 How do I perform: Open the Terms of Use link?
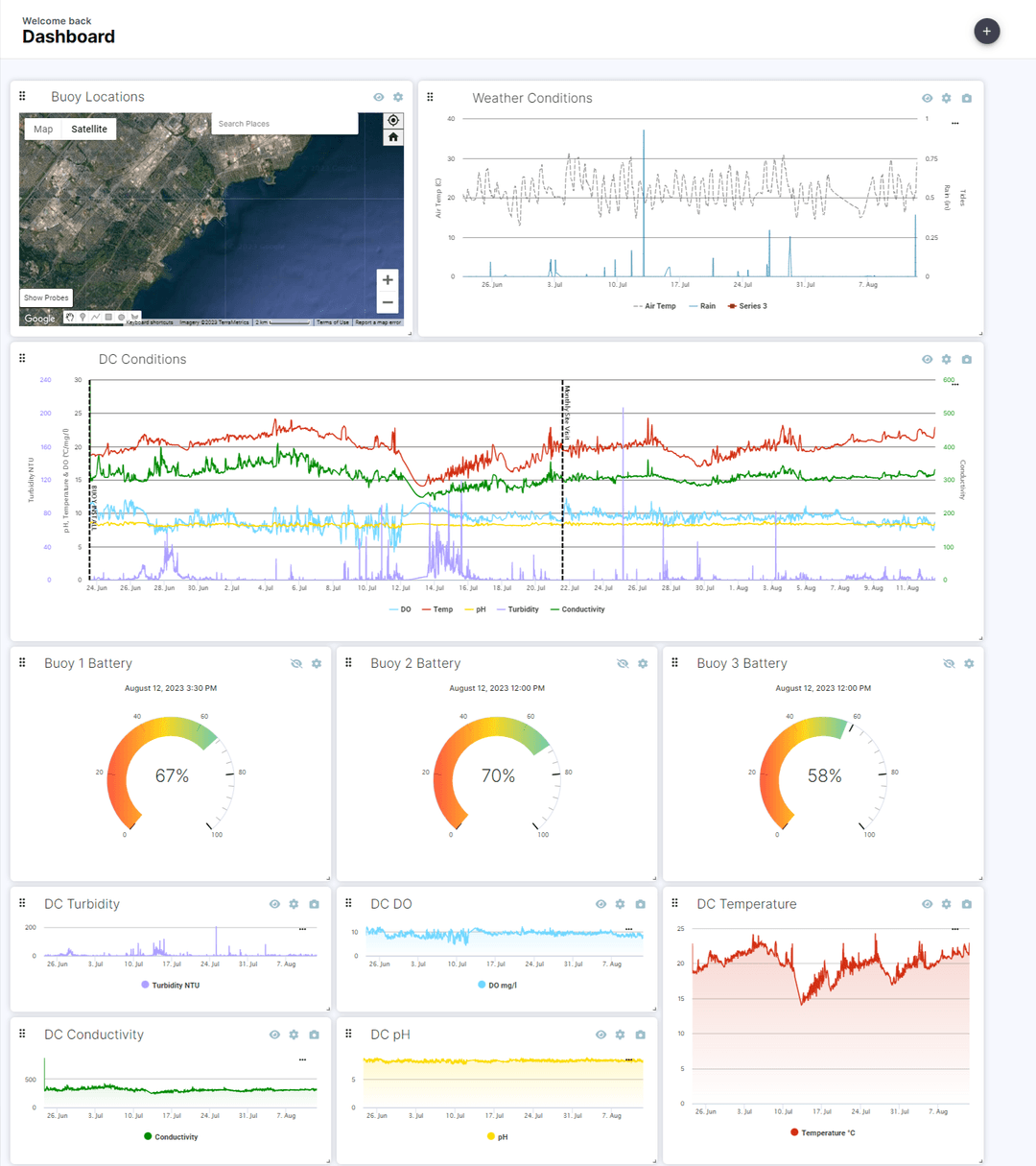point(332,321)
